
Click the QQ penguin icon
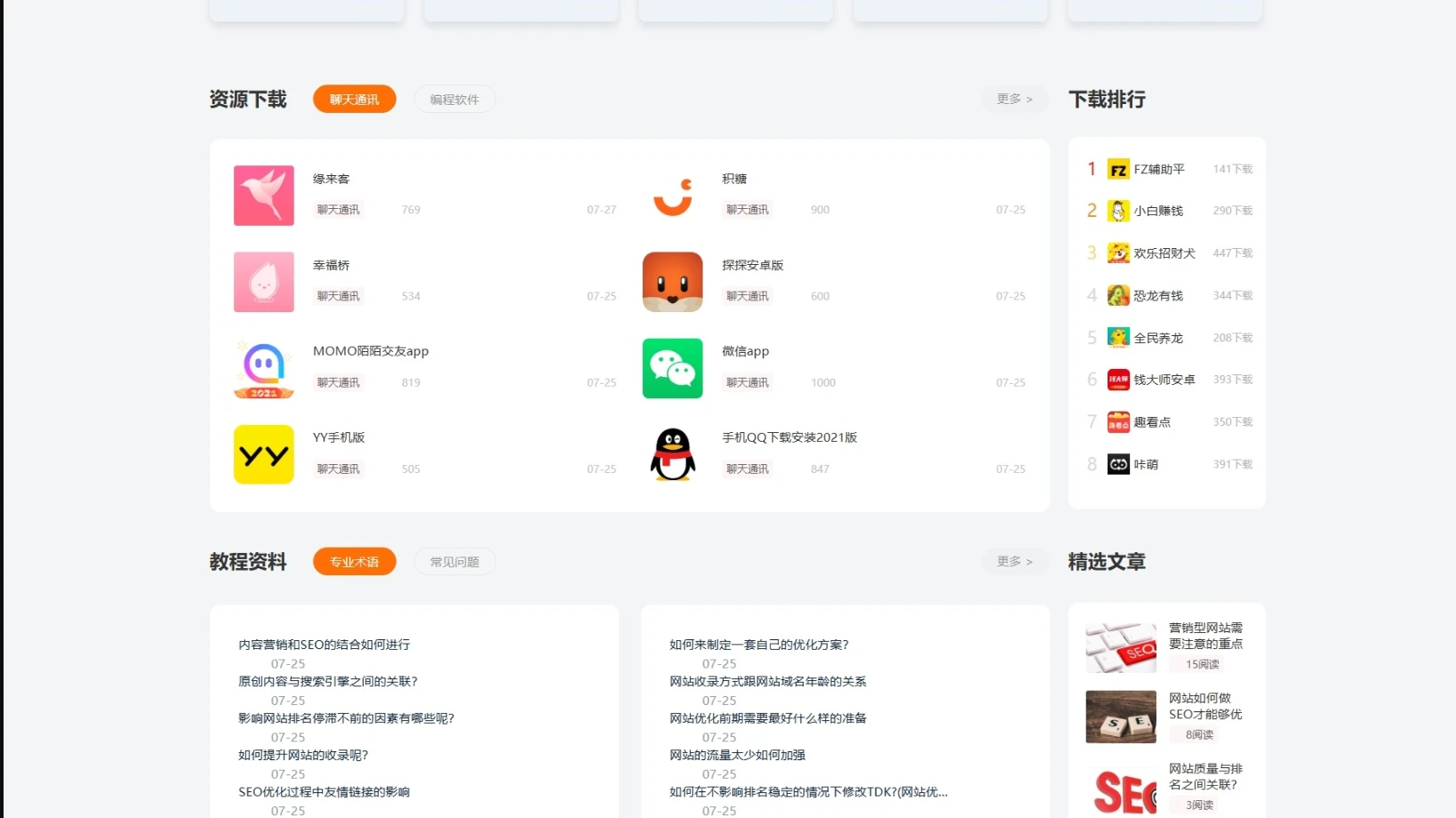pos(672,454)
